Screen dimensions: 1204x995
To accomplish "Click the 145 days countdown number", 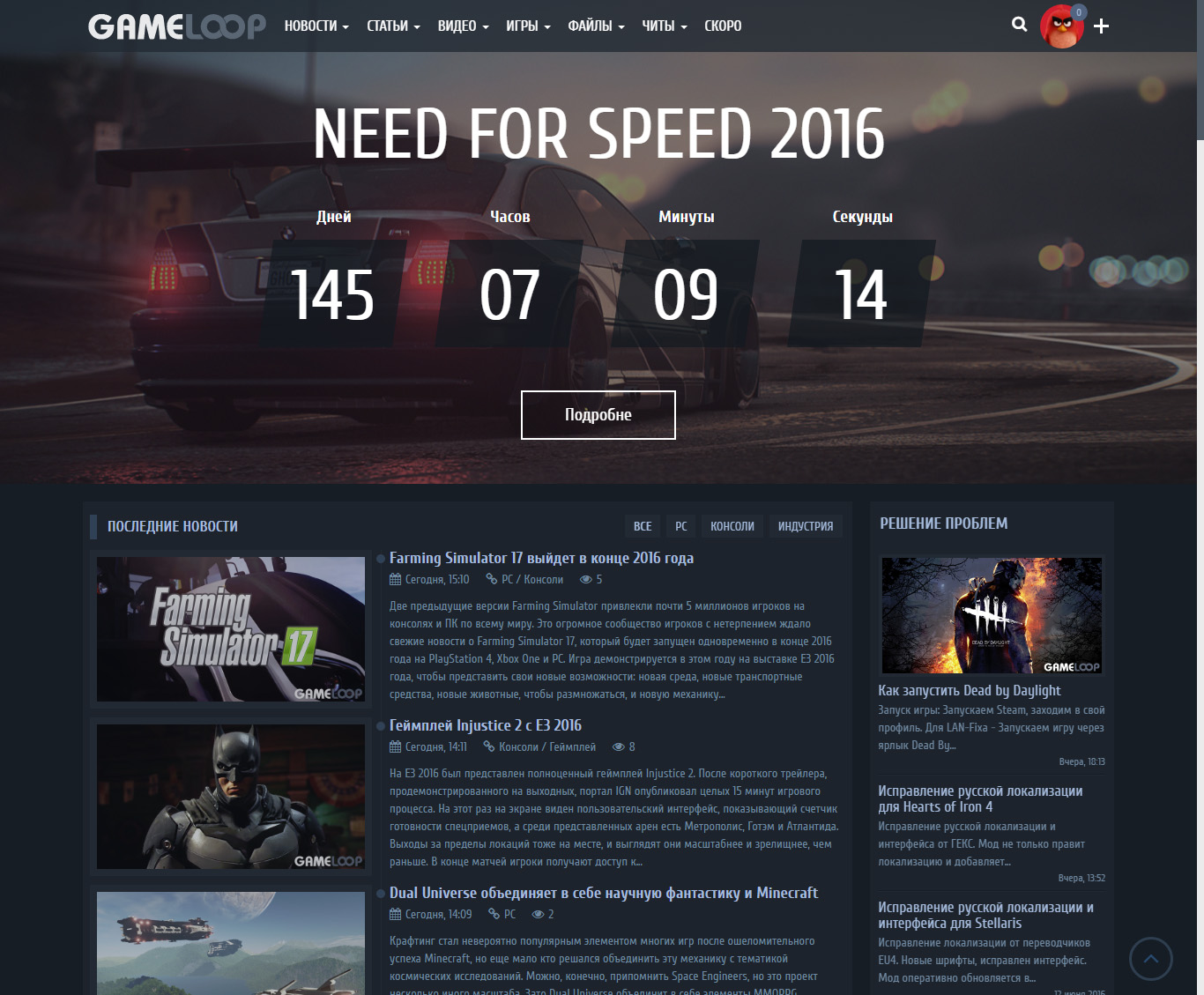I will click(333, 294).
